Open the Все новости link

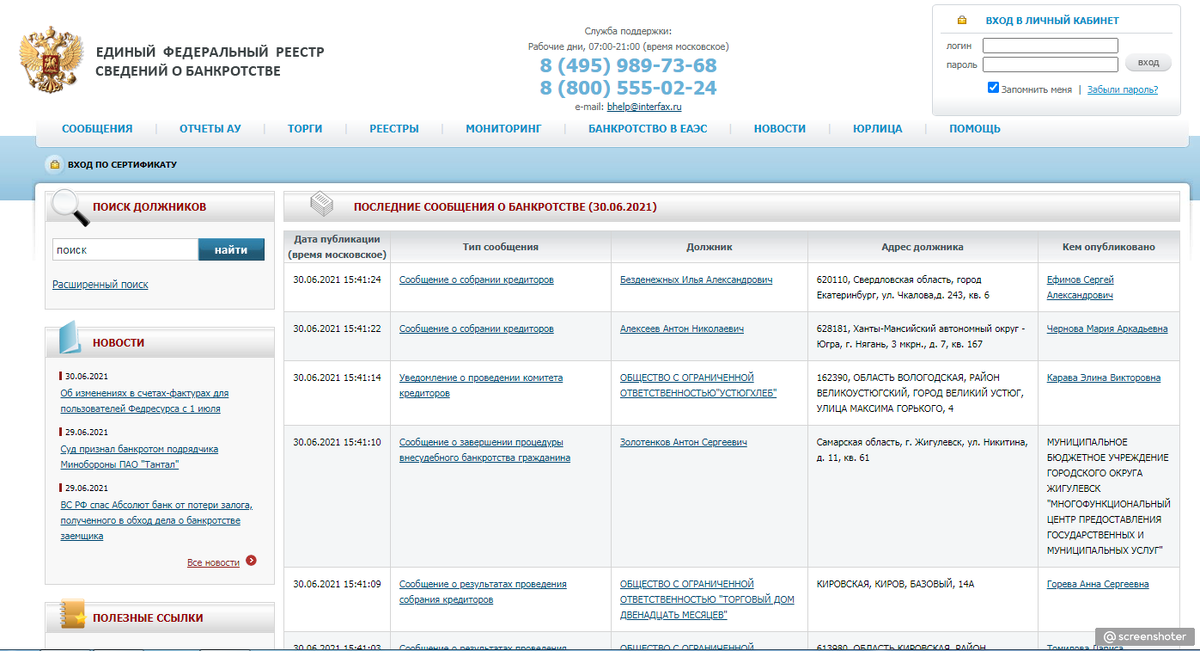(x=213, y=563)
